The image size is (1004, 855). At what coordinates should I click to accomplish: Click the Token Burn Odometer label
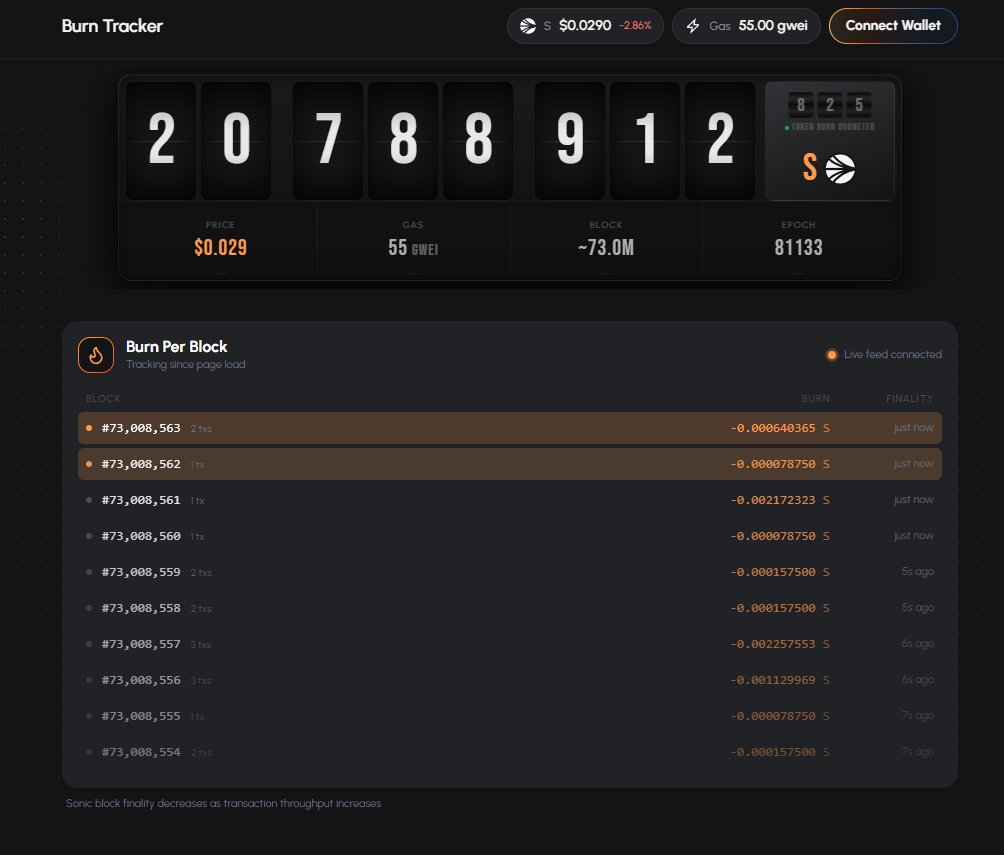(x=832, y=127)
